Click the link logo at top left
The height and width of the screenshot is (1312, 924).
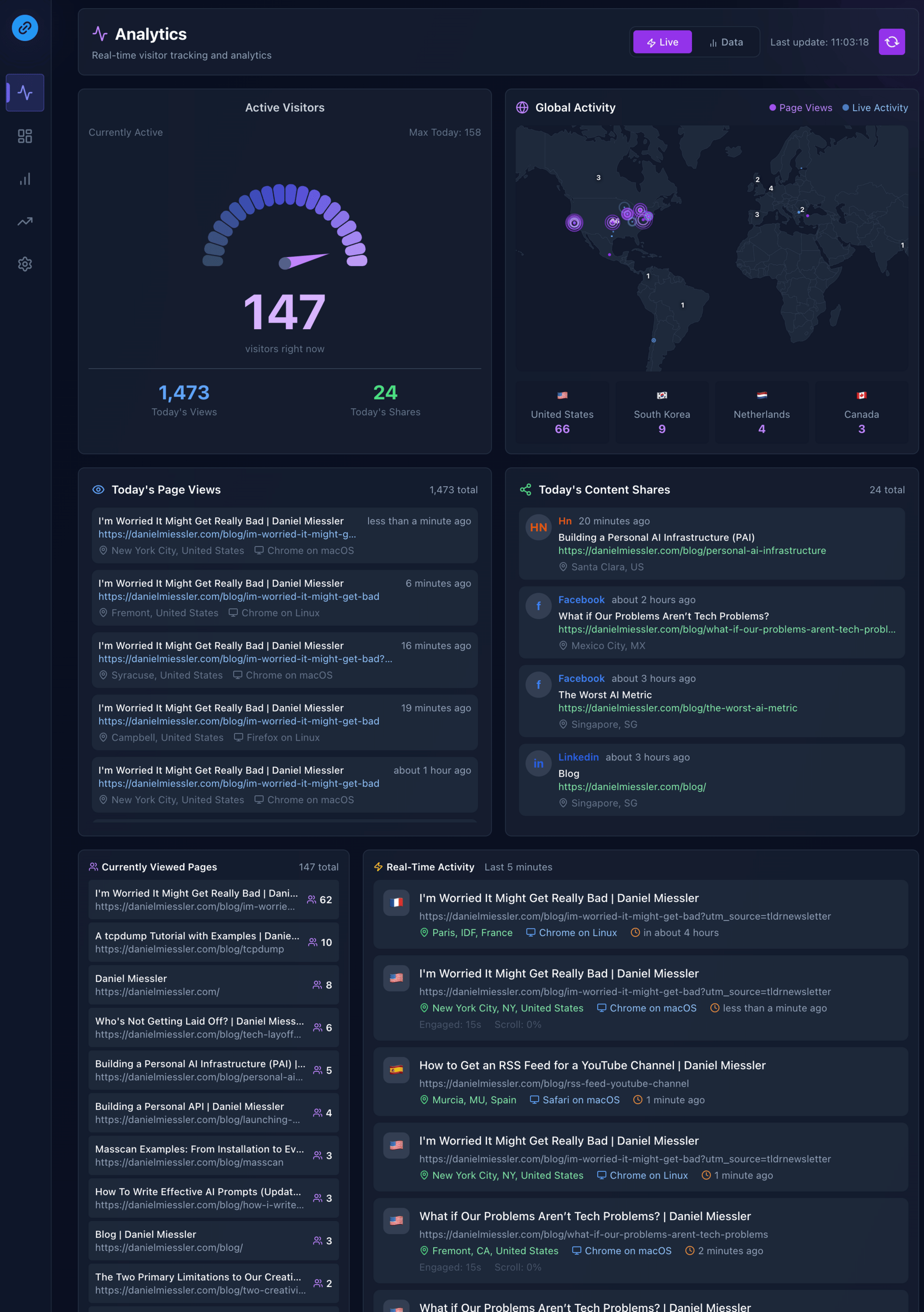tap(25, 27)
